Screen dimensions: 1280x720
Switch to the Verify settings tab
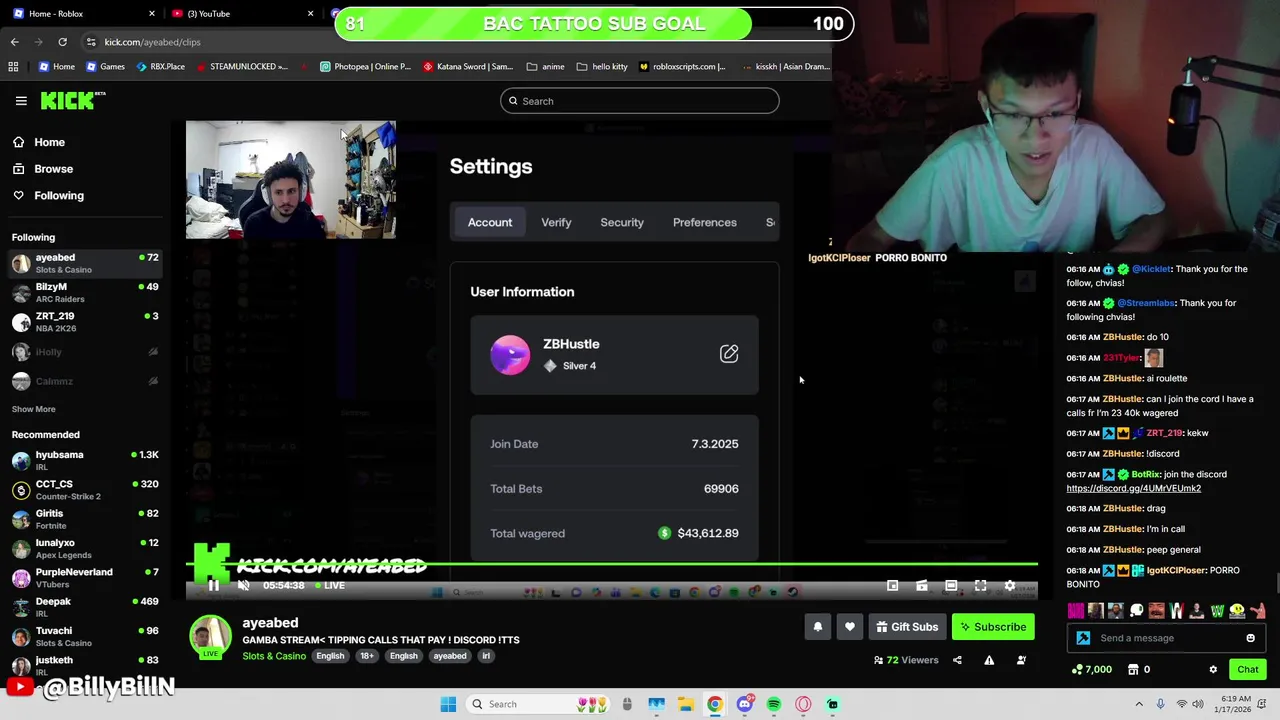[556, 222]
